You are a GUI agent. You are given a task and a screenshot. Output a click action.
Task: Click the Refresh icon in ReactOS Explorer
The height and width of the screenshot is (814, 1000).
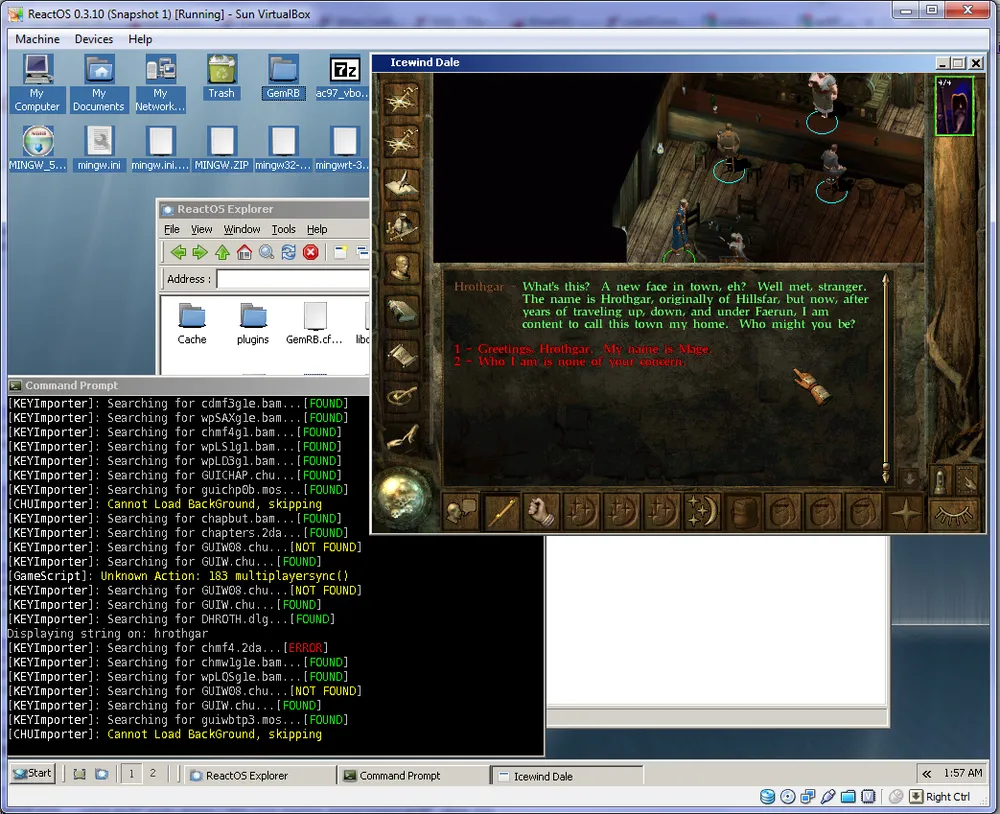point(288,253)
